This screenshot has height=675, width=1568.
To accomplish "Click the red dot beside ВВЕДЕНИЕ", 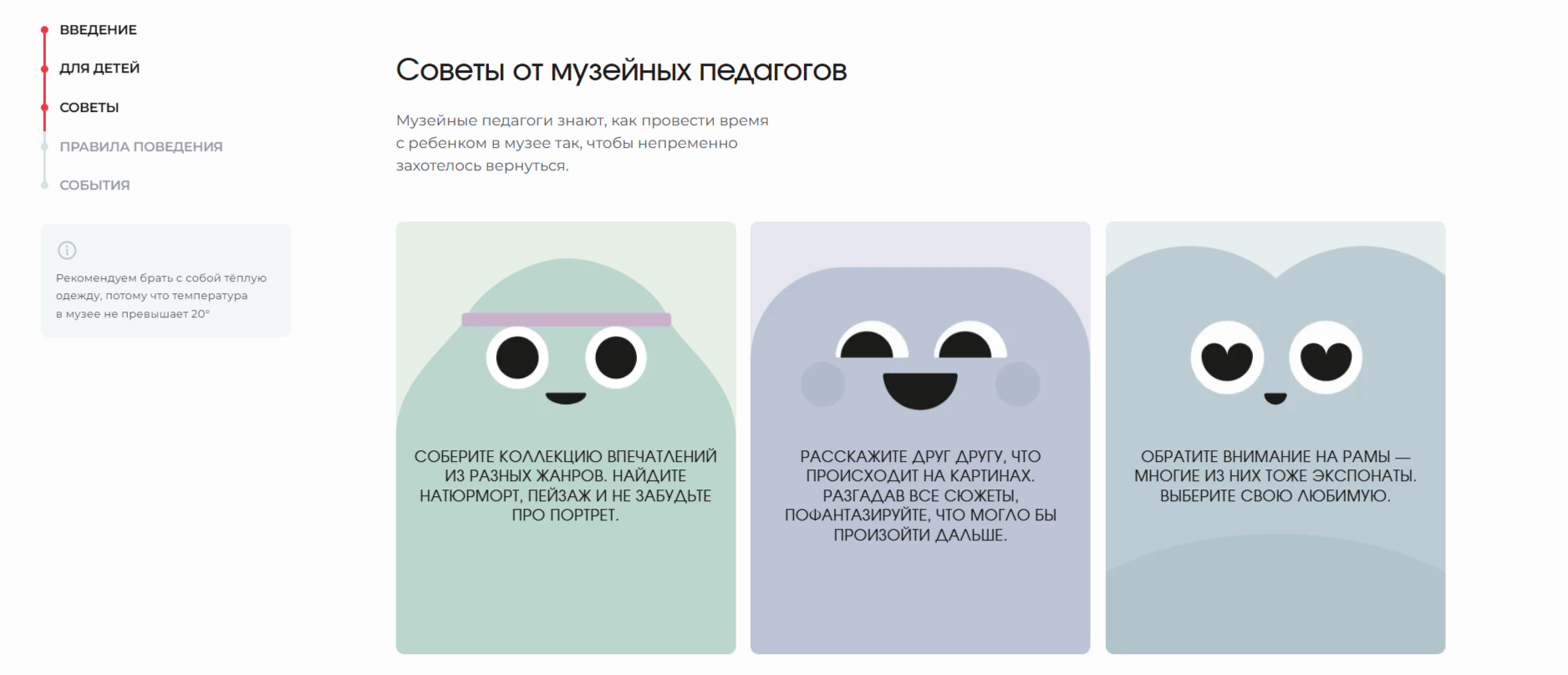I will click(x=44, y=30).
